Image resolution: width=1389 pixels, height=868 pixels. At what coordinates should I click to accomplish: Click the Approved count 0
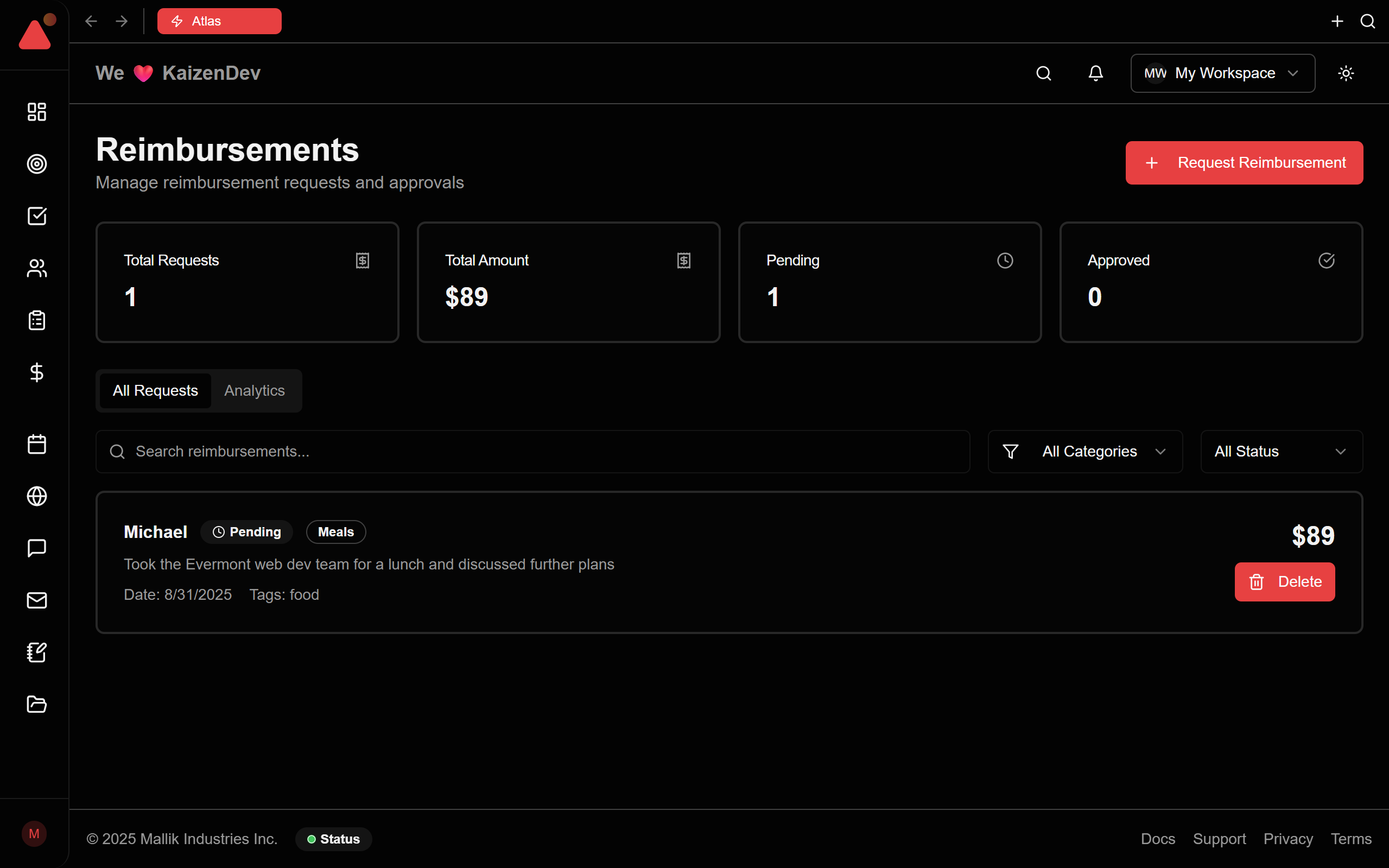click(1095, 297)
